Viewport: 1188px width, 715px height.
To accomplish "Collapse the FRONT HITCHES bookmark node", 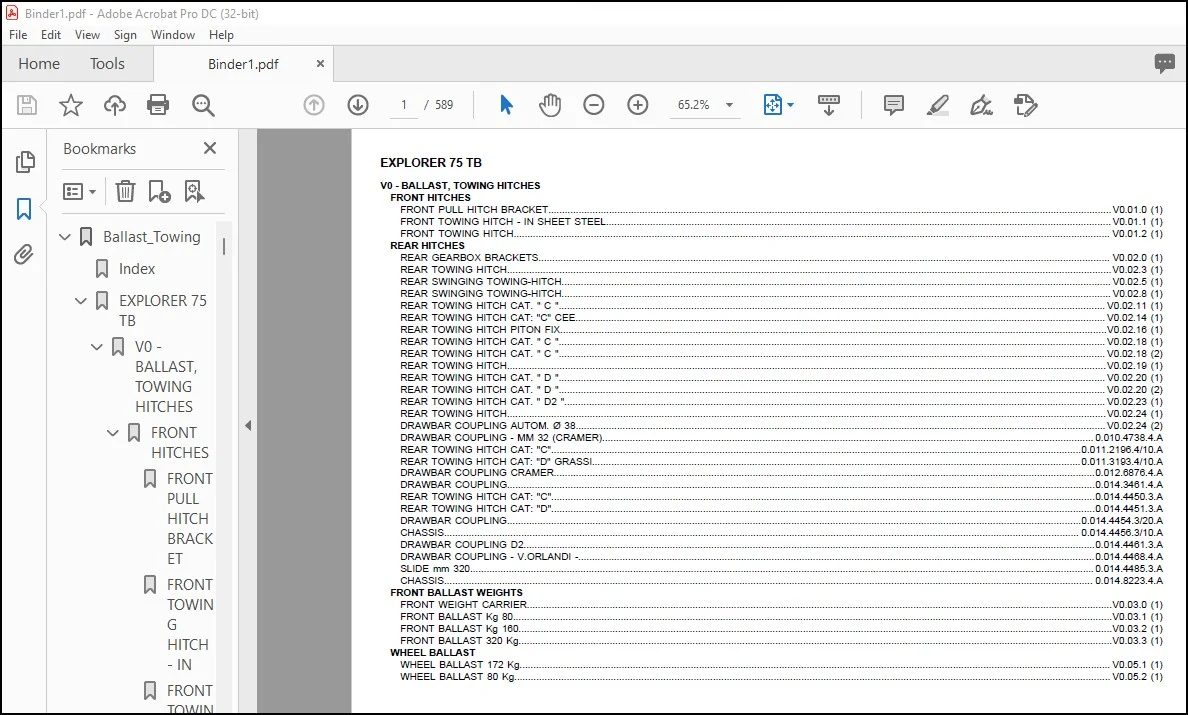I will click(113, 433).
